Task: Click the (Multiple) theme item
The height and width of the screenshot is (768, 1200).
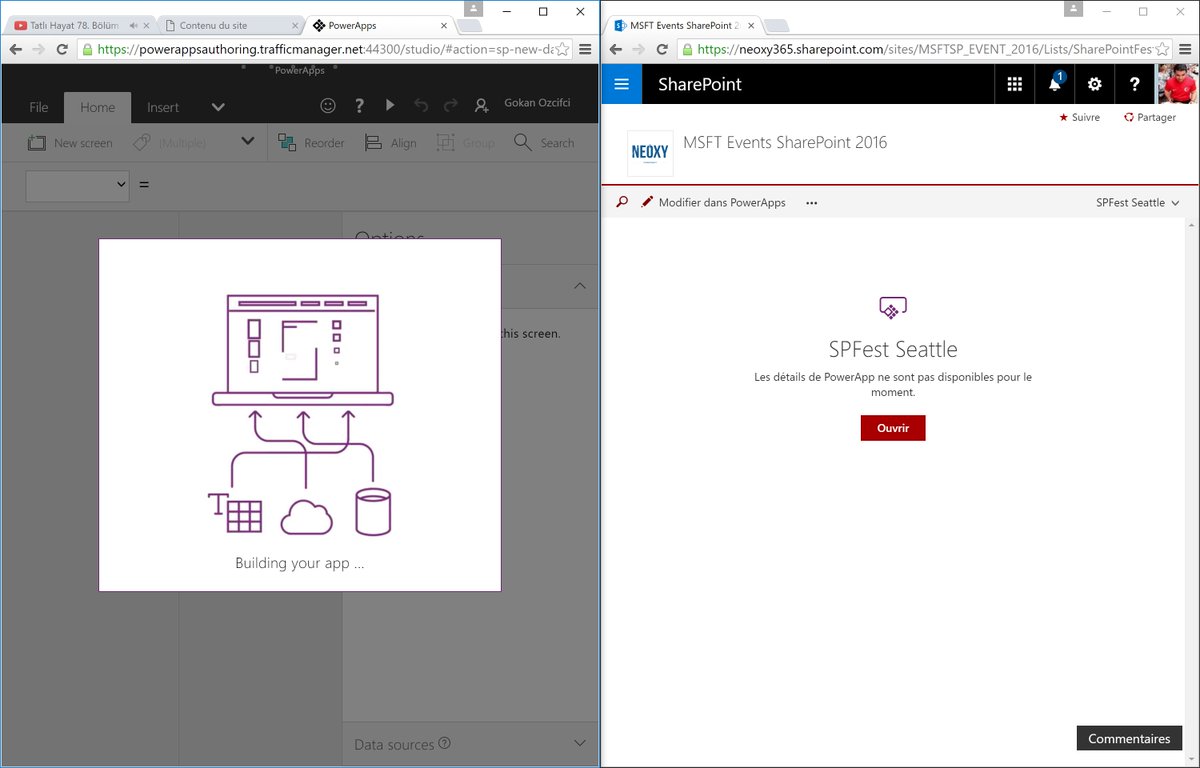Action: click(170, 143)
